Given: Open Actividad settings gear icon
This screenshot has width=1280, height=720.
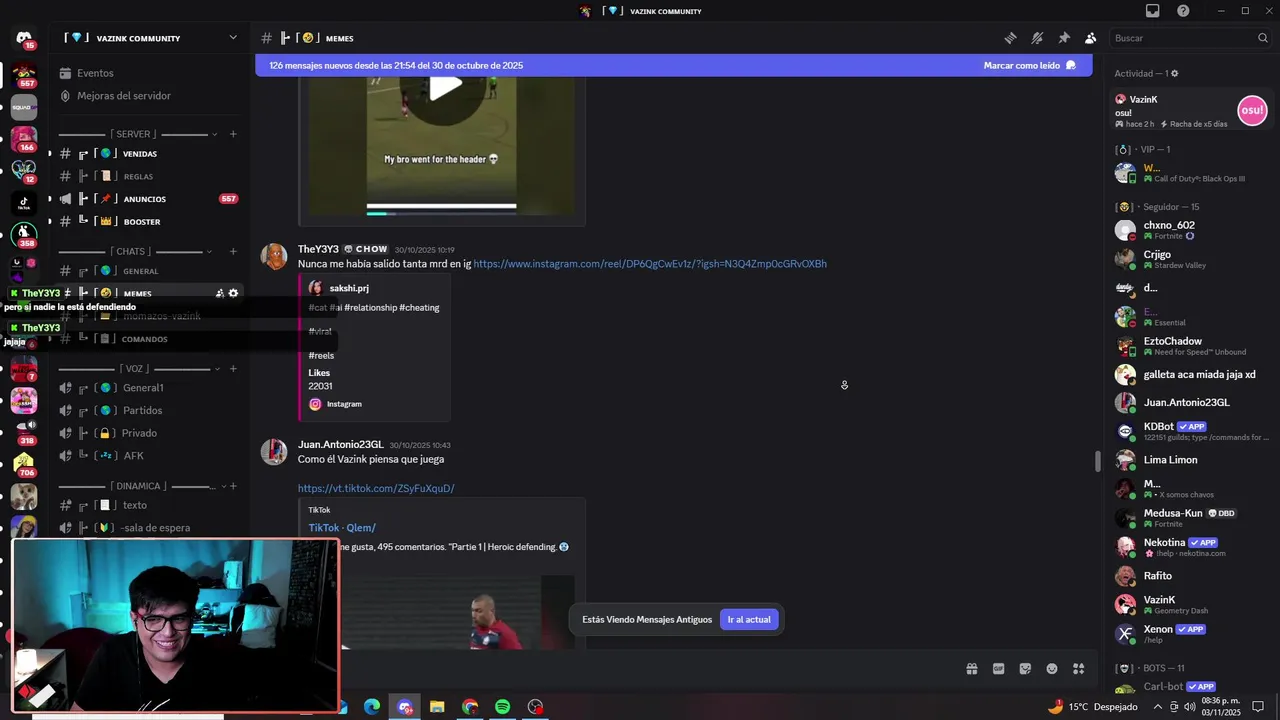Looking at the screenshot, I should click(1174, 73).
